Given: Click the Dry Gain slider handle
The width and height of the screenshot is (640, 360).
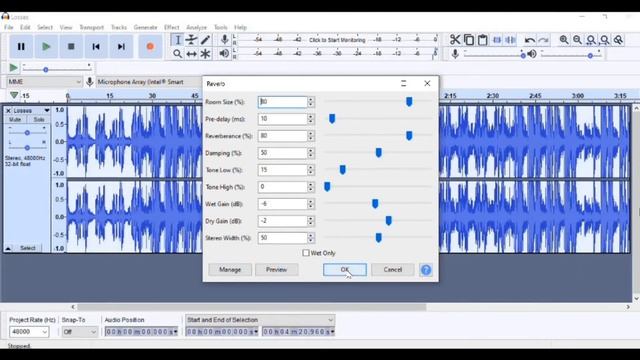Looking at the screenshot, I should point(389,221).
